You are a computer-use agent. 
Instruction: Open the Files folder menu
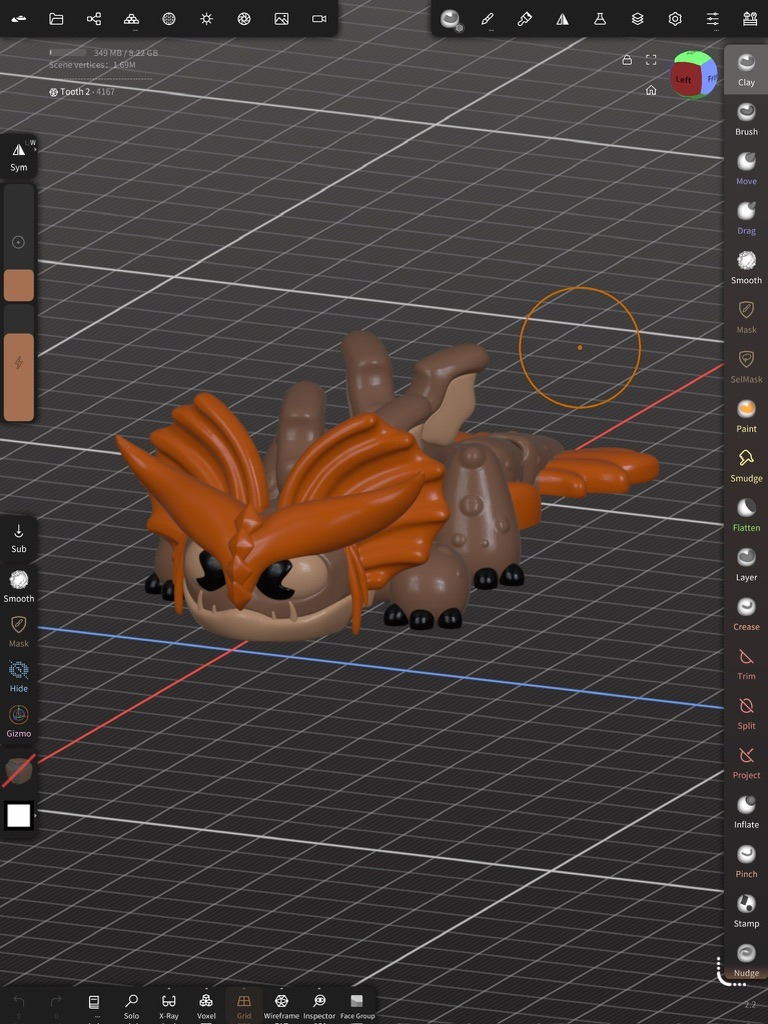click(x=56, y=18)
